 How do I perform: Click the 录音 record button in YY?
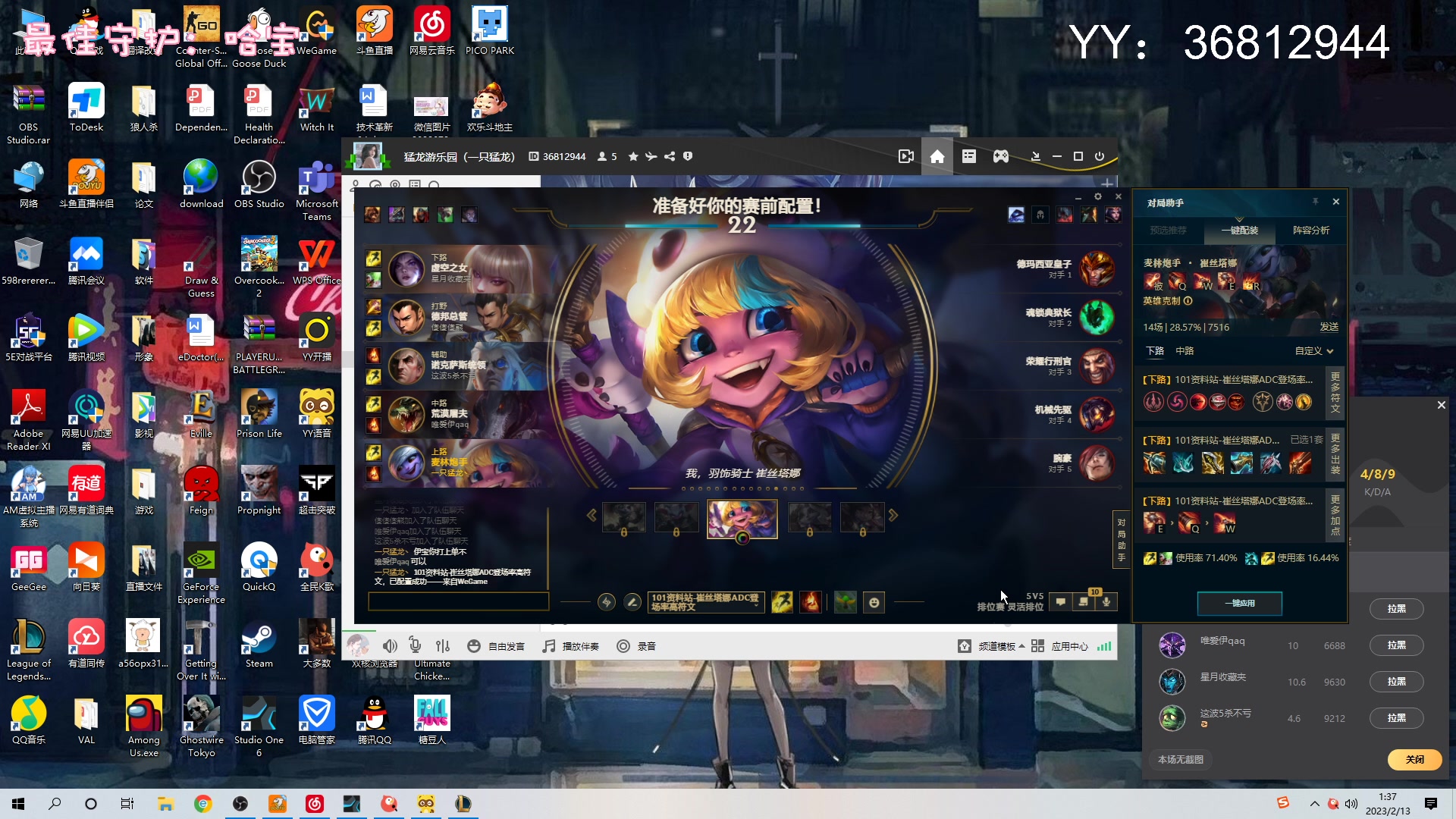(635, 646)
